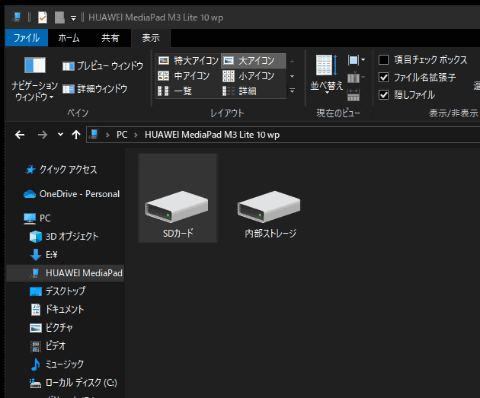Open the quick access toolbar dropdown
480x398 pixels.
coord(74,18)
